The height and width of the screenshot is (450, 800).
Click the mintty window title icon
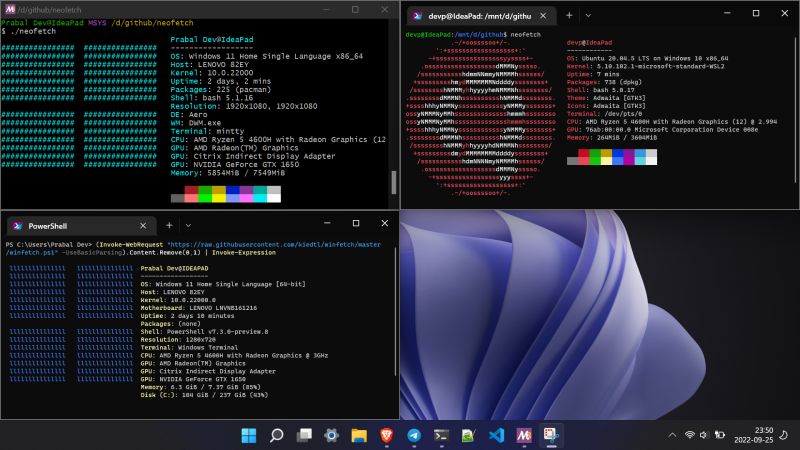10,9
